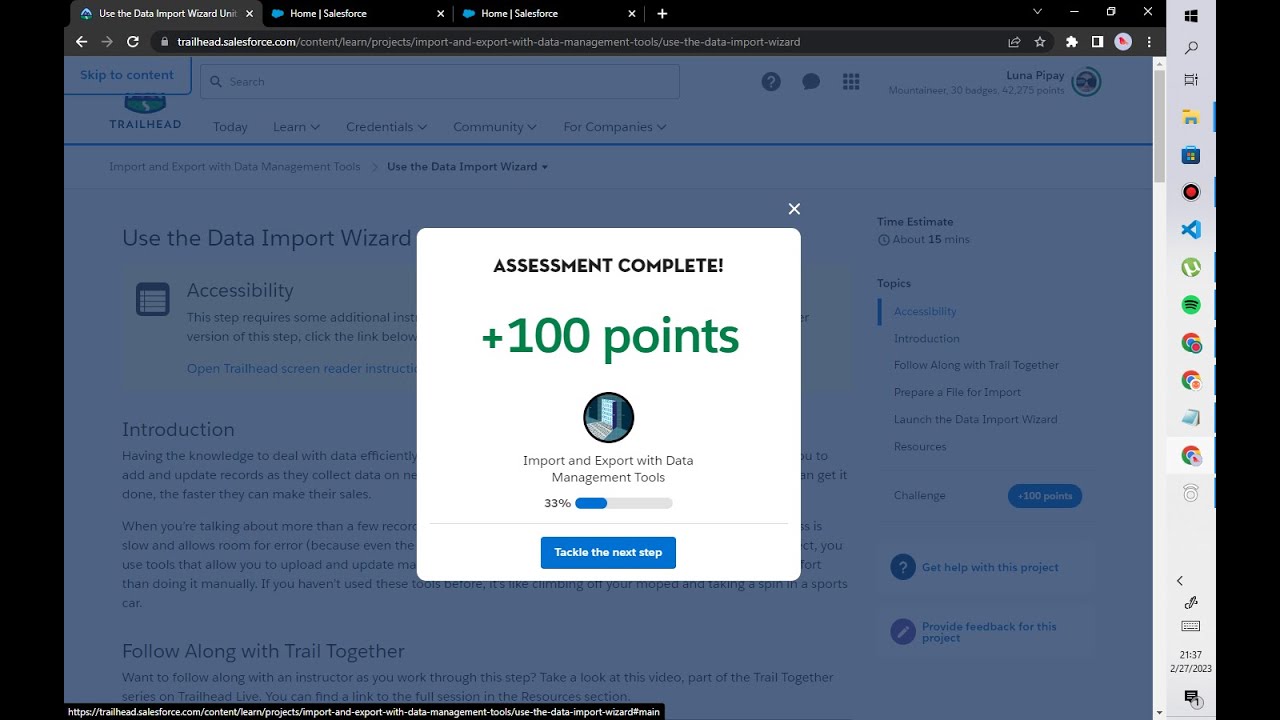Open Chrome three-dot menu
The width and height of the screenshot is (1280, 720).
pos(1149,42)
